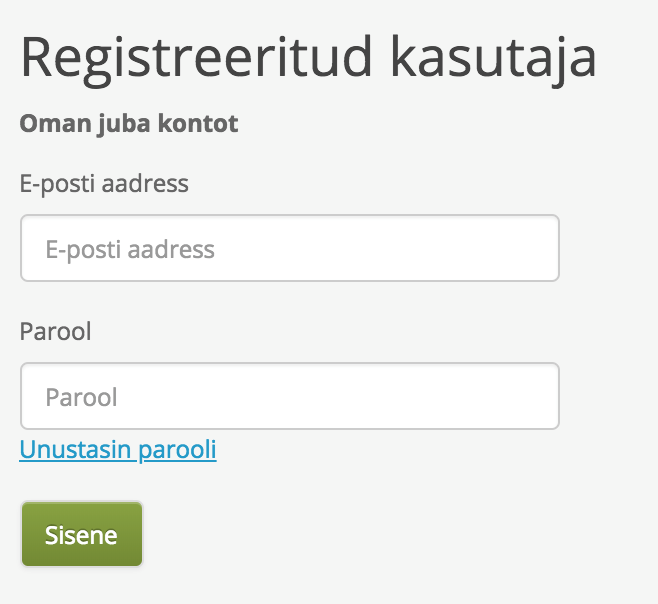This screenshot has height=604, width=658.
Task: Click the word parooli in the blue link
Action: click(x=178, y=450)
